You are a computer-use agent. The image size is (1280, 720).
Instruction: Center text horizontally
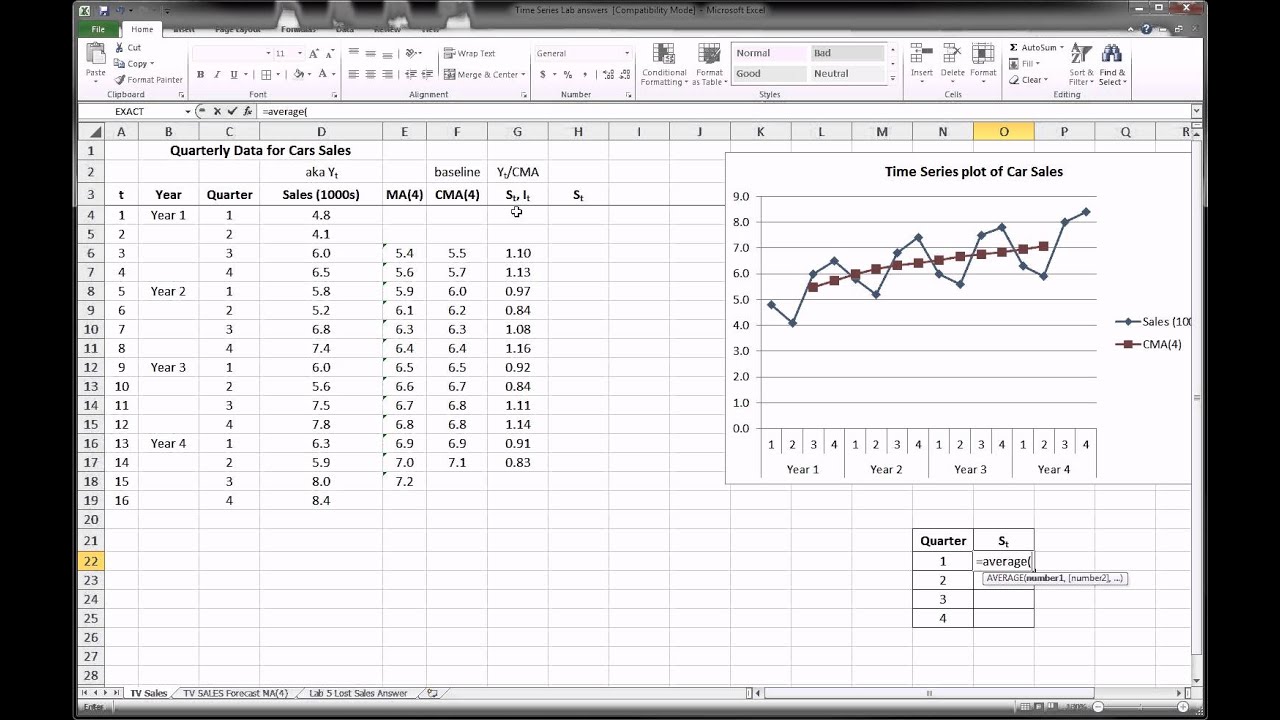370,74
